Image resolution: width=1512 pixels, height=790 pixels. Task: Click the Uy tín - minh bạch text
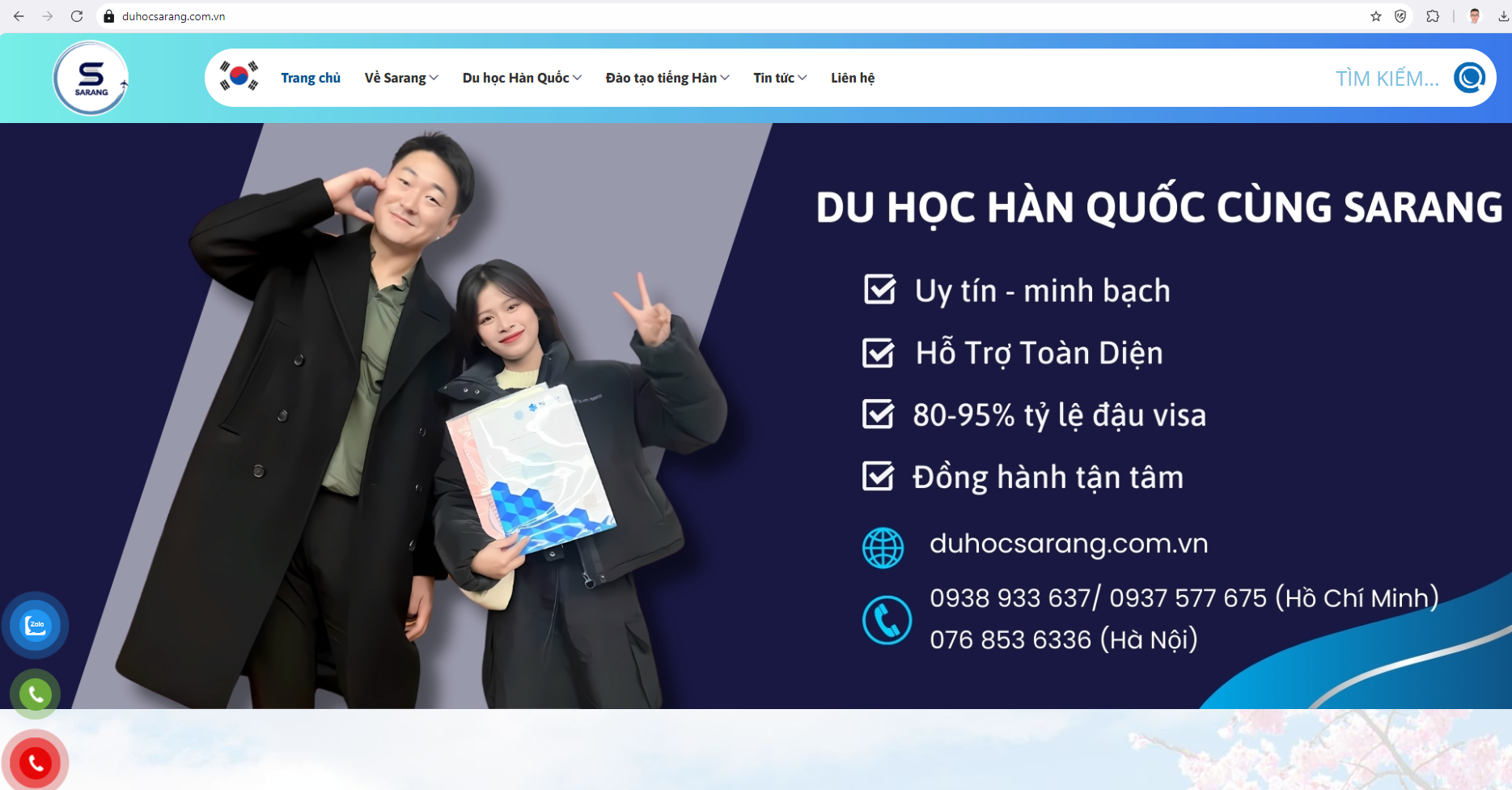coord(1043,291)
